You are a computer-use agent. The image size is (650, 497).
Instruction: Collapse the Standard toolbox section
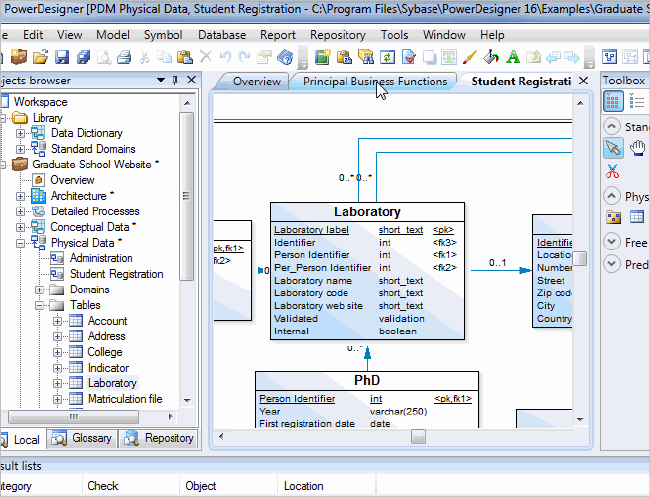(612, 126)
